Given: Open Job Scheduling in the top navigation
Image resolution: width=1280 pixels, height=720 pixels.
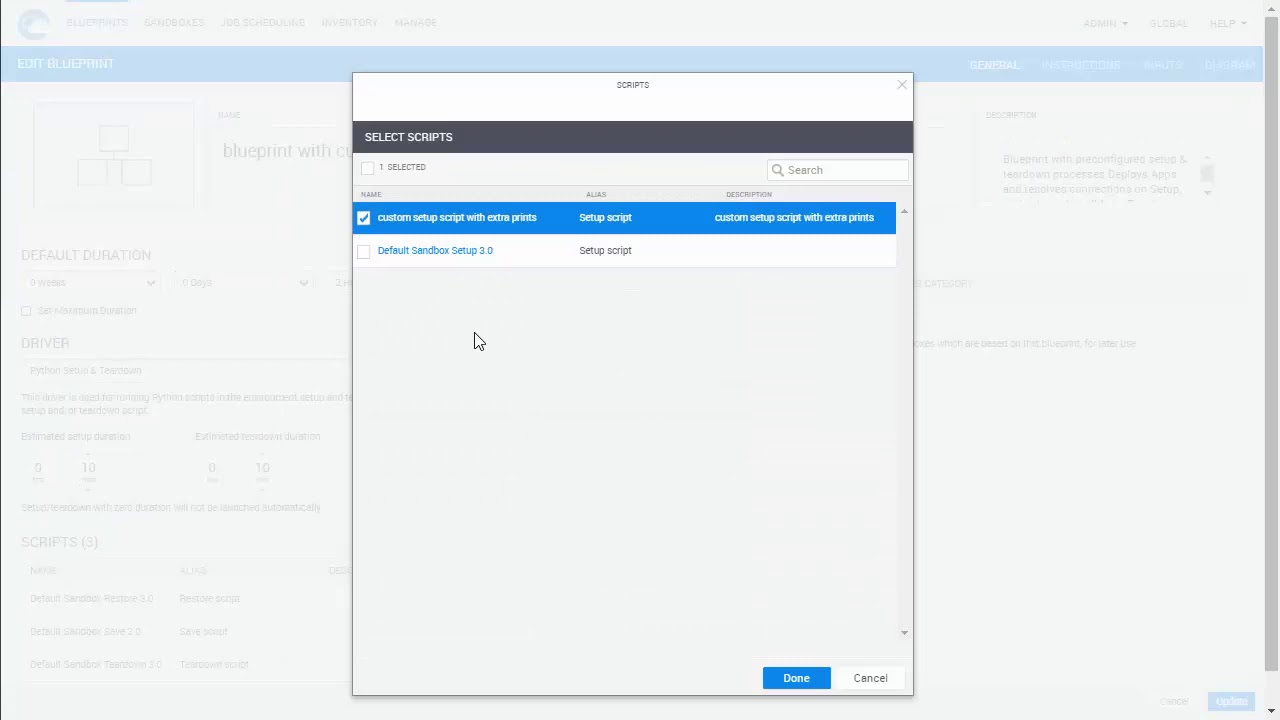Looking at the screenshot, I should [263, 23].
